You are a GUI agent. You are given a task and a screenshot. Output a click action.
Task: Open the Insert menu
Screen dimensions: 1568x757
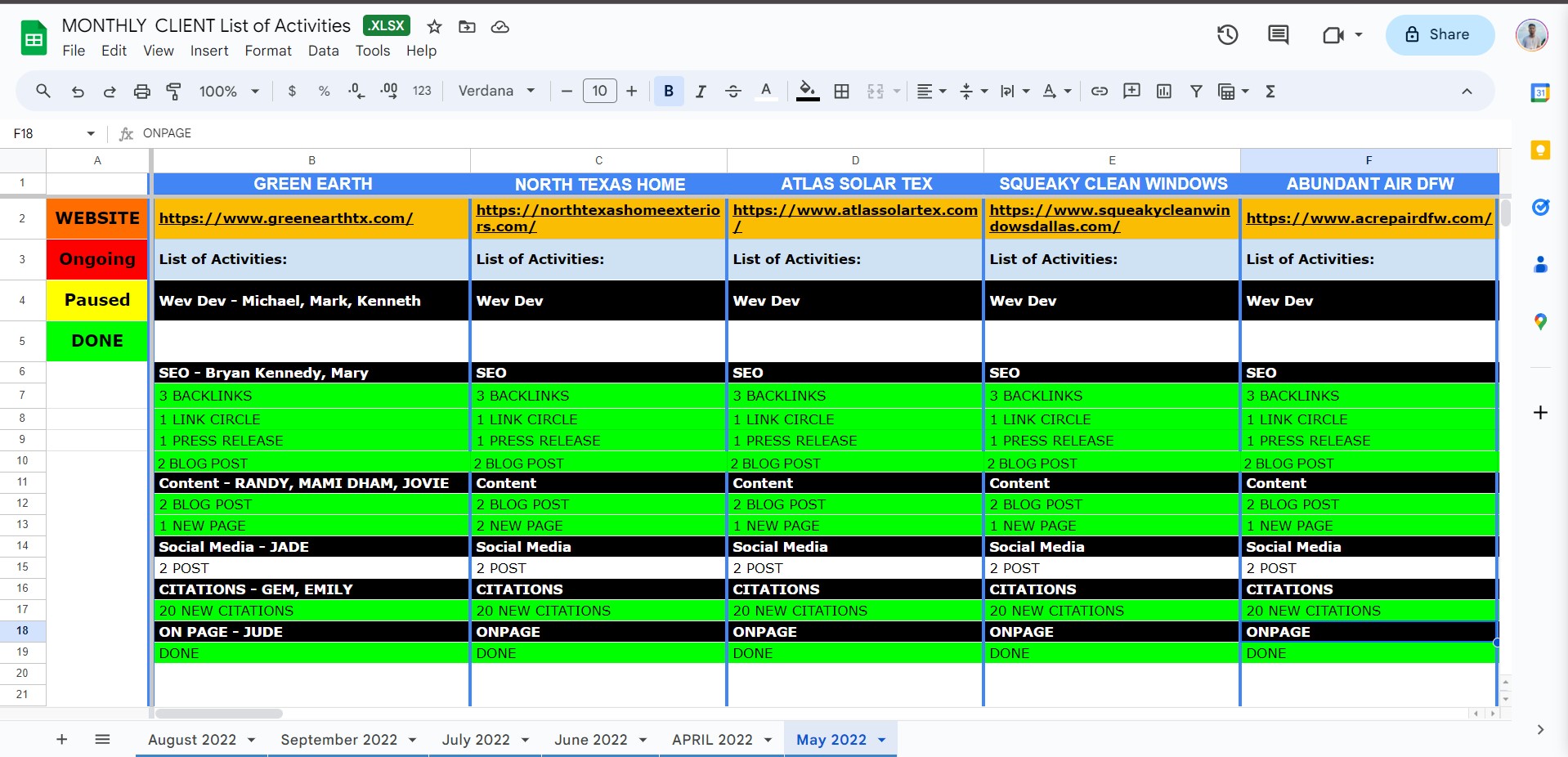click(x=209, y=51)
